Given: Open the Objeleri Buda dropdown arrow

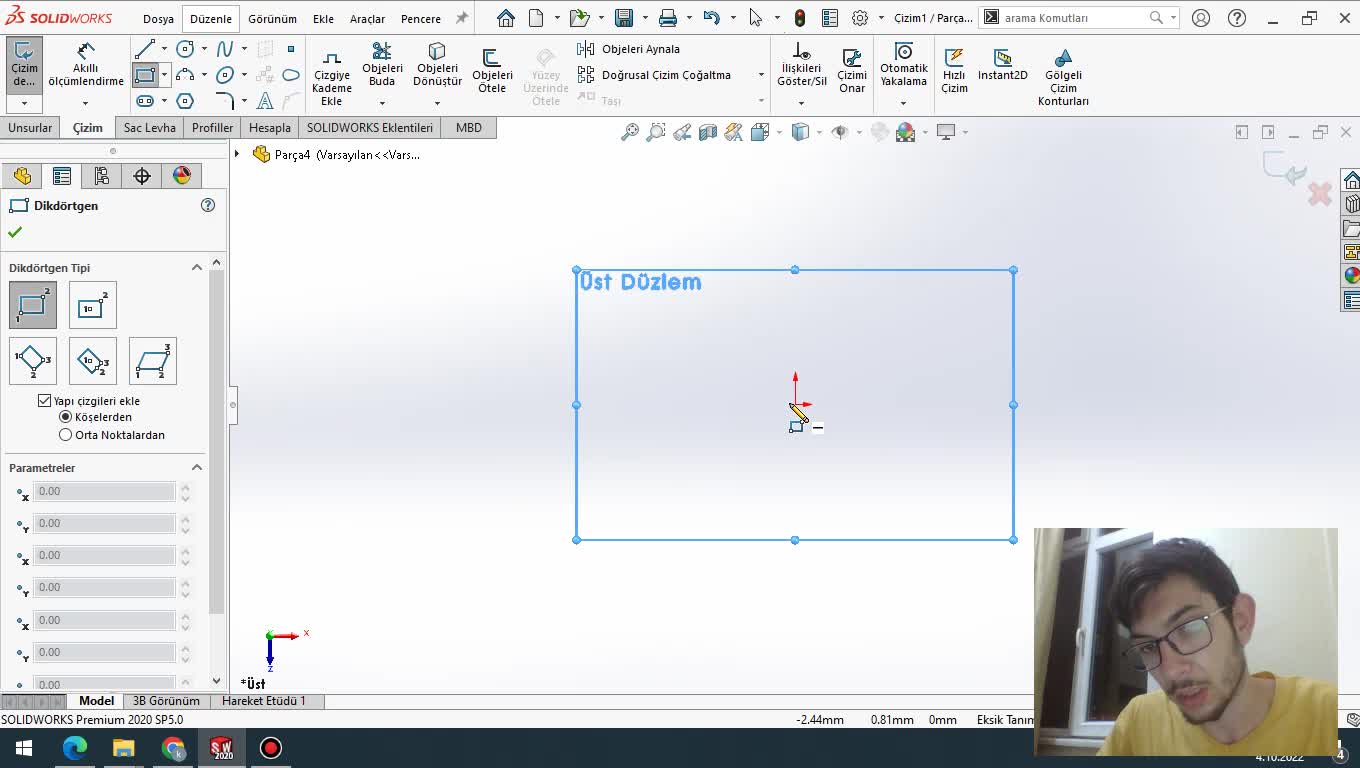Looking at the screenshot, I should click(x=382, y=103).
